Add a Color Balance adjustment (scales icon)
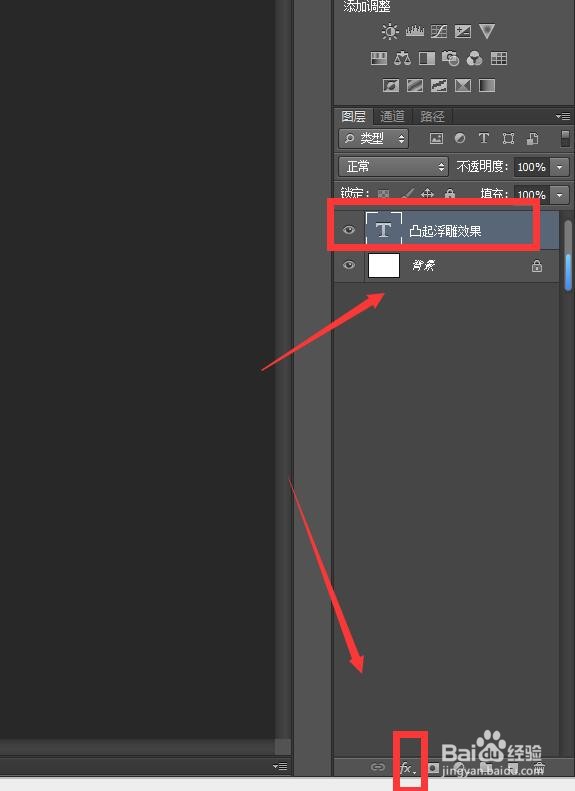The image size is (575, 791). (x=402, y=59)
